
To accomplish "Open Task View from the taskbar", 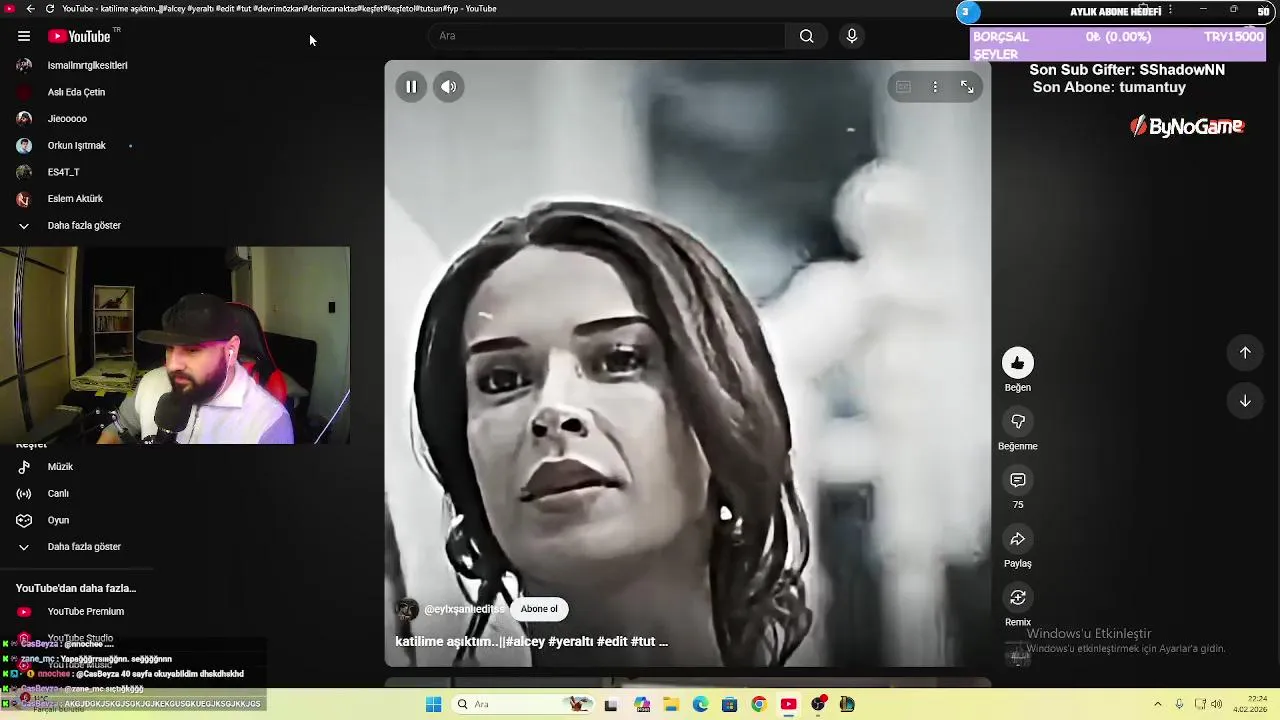I will (x=611, y=705).
